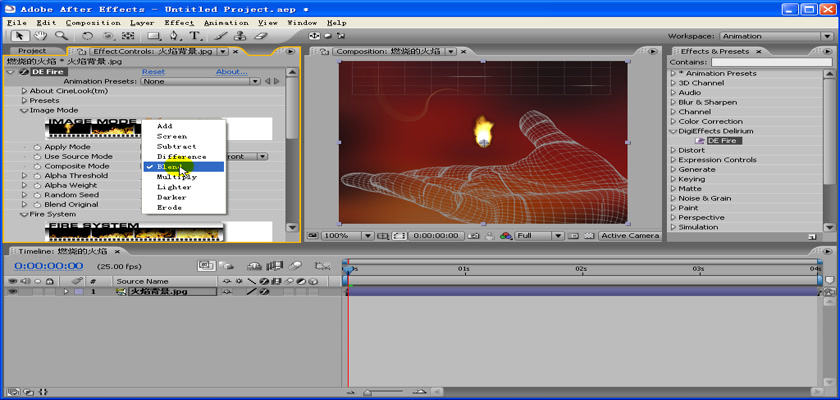Open the 100% magnification dropdown

click(x=347, y=236)
